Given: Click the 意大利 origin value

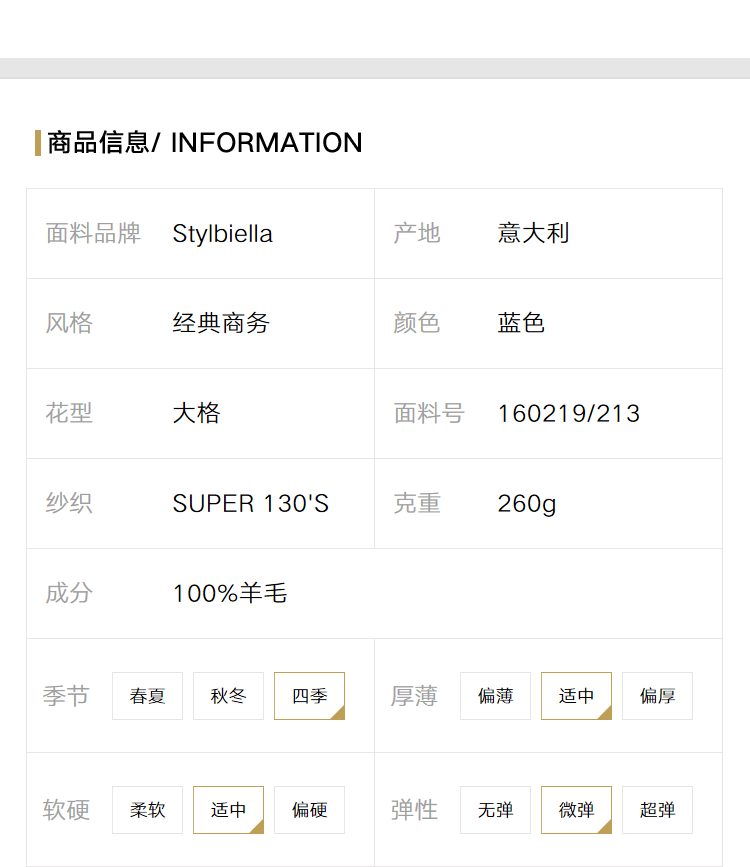Looking at the screenshot, I should point(533,233).
